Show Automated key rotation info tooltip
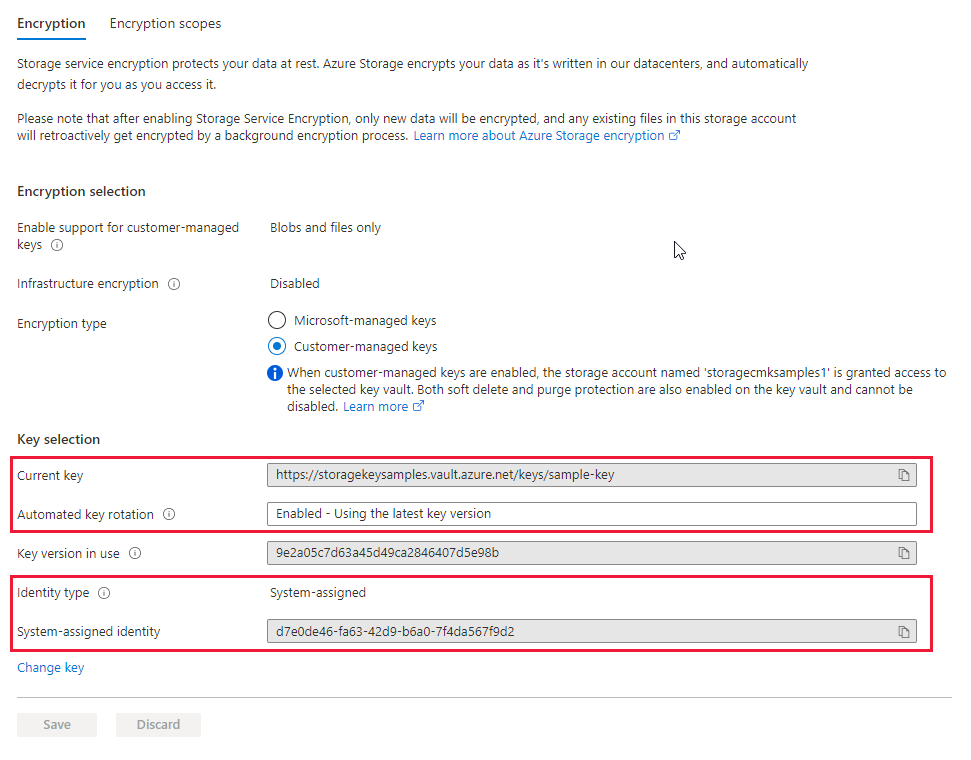Viewport: 971px width, 760px height. click(x=169, y=515)
